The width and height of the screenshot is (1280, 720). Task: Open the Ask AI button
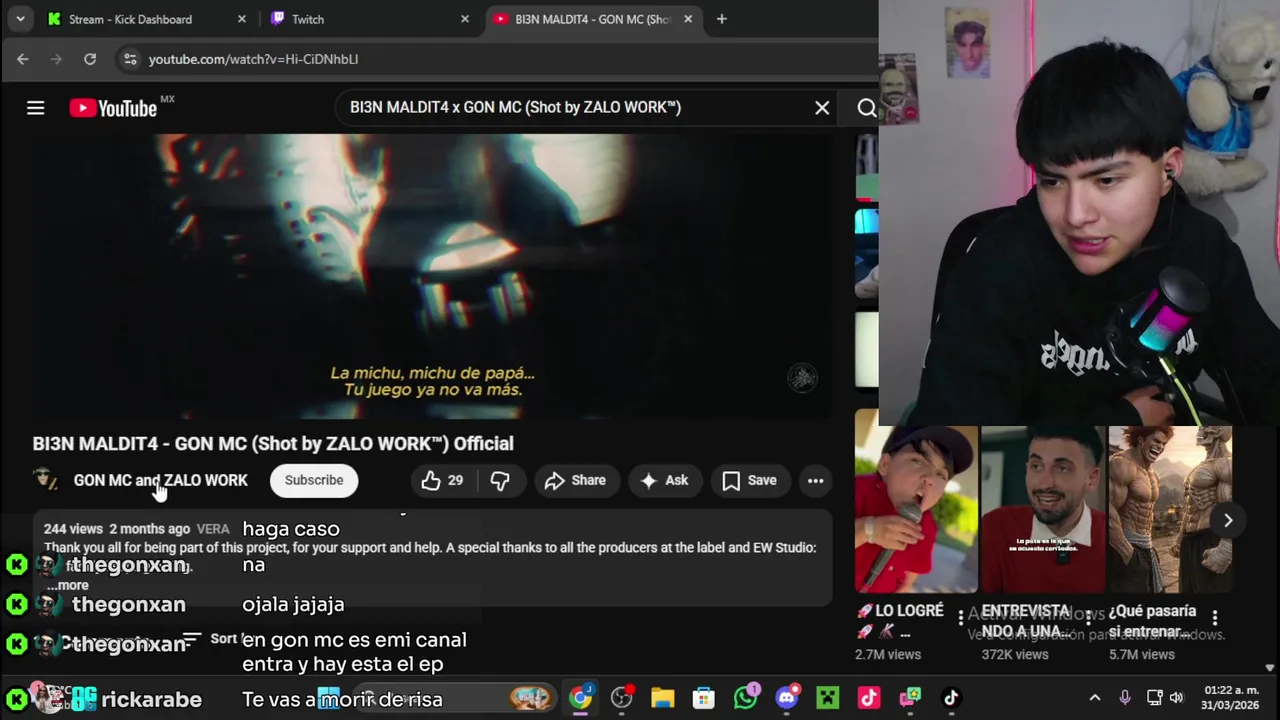pos(664,480)
